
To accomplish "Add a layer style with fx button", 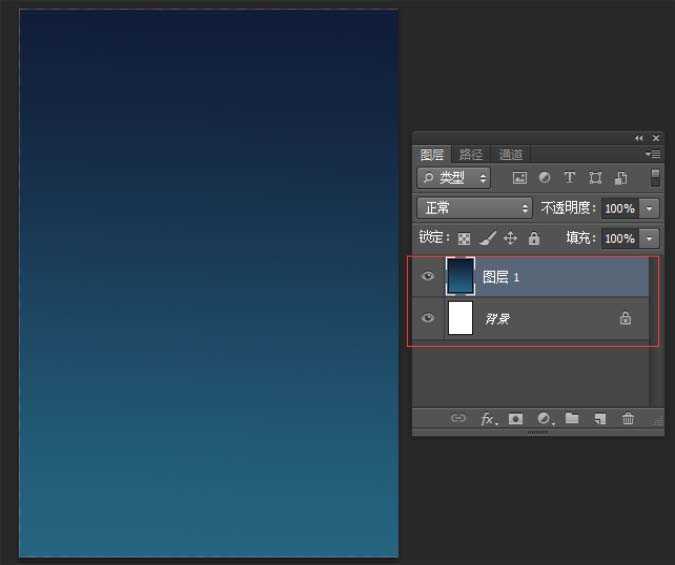I will pos(488,419).
